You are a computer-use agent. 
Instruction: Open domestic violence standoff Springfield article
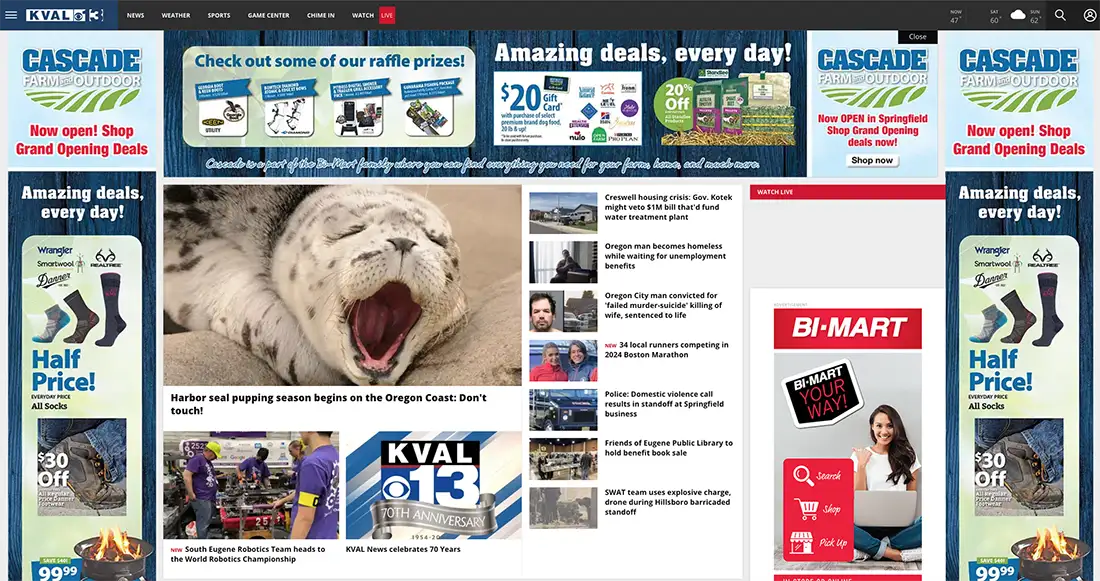click(664, 403)
